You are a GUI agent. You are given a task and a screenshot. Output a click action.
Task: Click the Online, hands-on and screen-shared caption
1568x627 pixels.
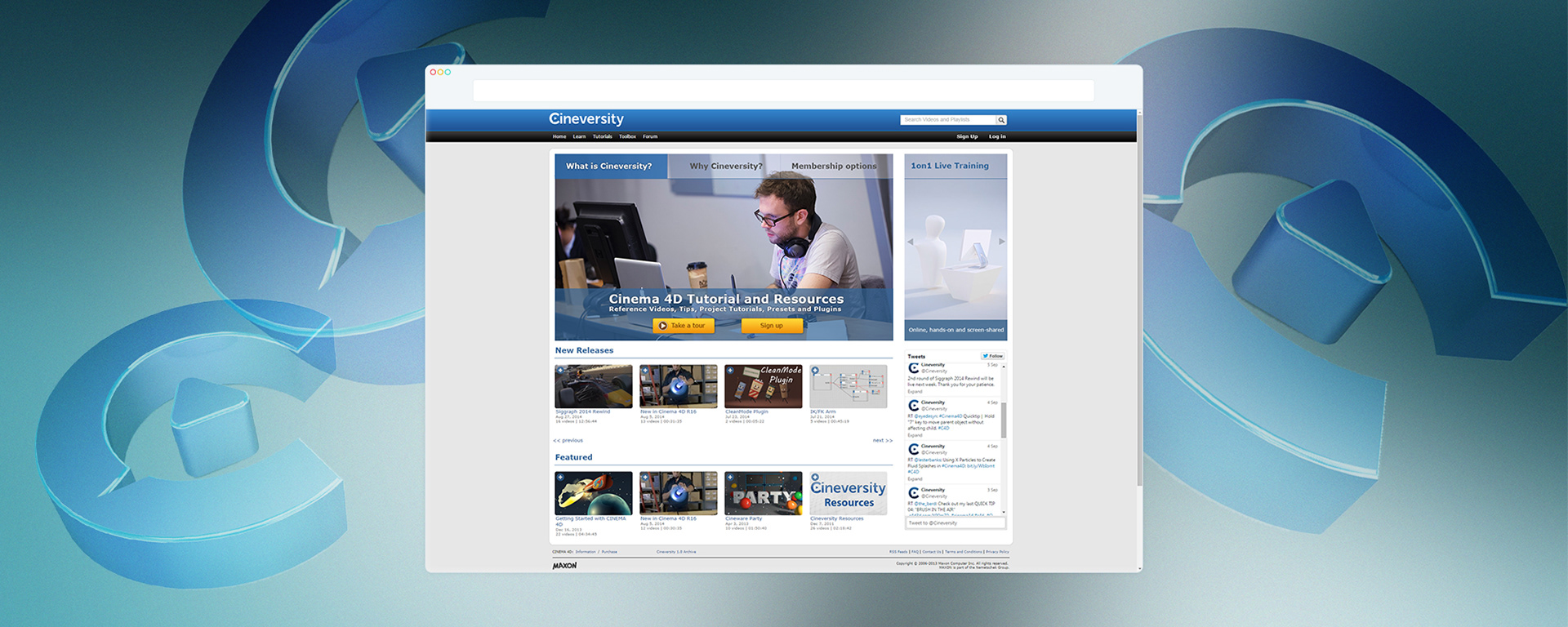955,330
